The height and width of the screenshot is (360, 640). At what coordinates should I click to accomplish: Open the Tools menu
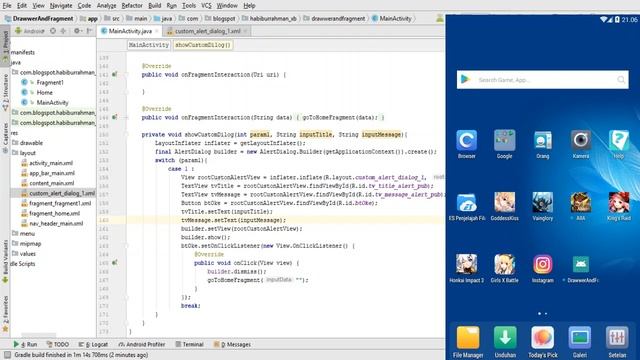pos(189,6)
